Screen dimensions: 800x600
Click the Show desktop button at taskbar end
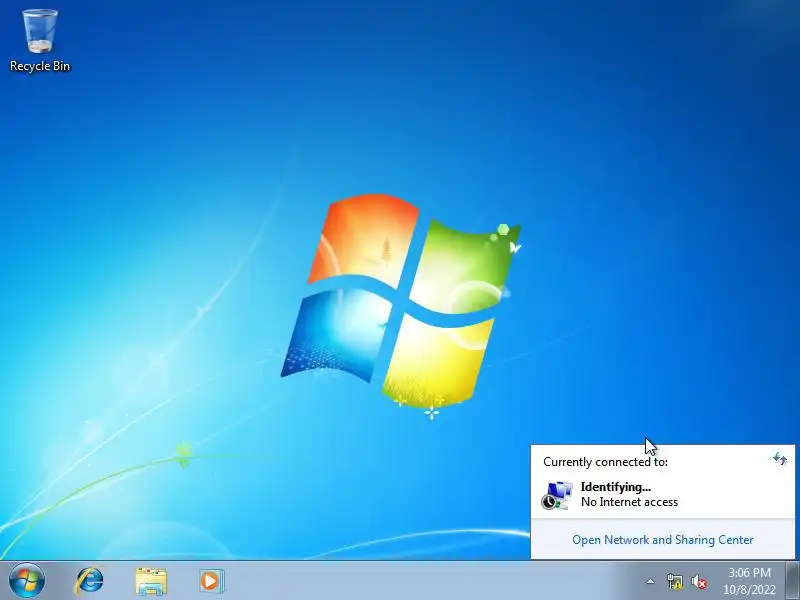[792, 581]
